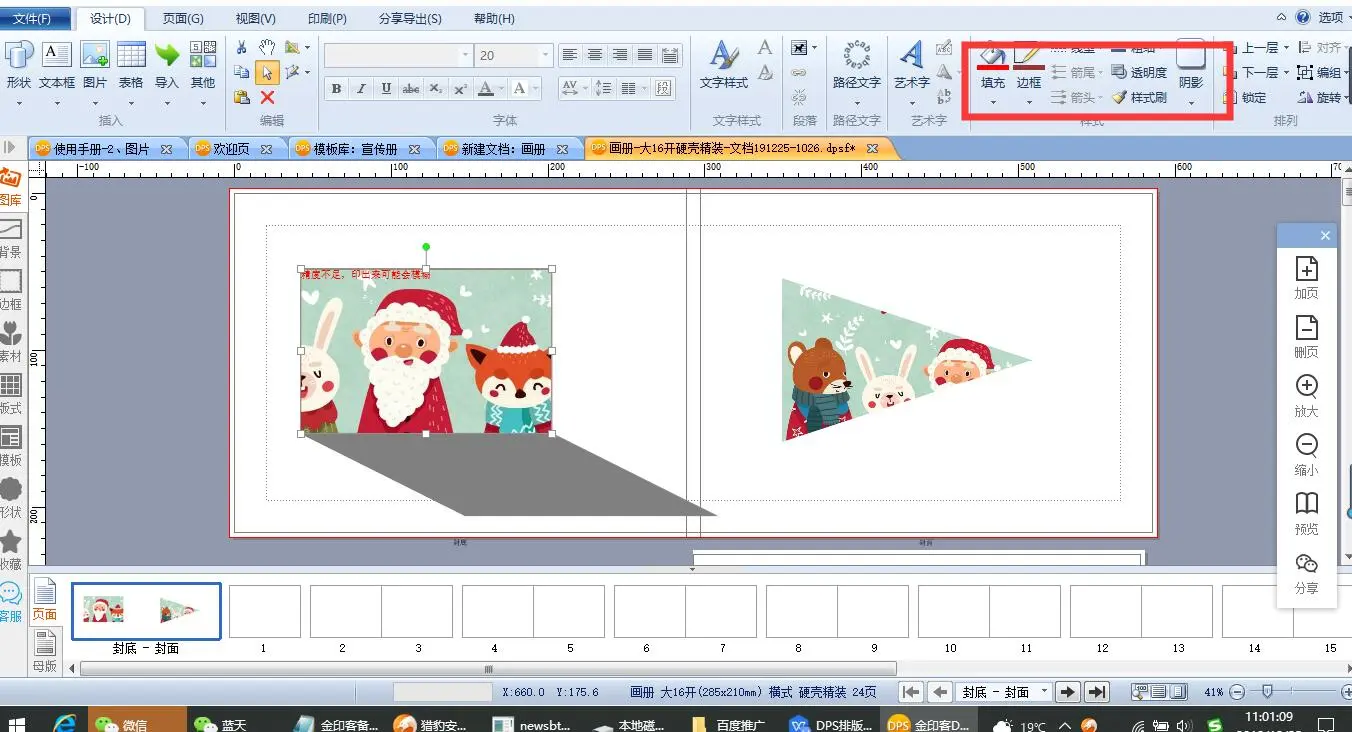Click the horizontal page strip scrollbar
The image size is (1352, 732).
[x=489, y=669]
